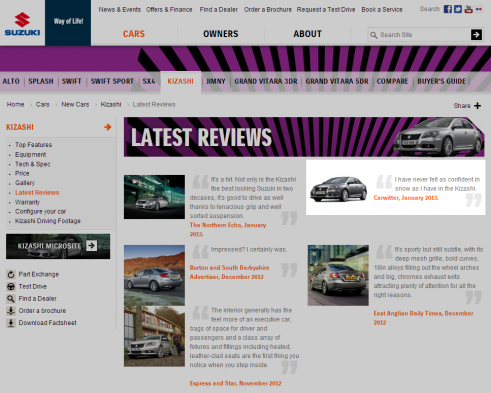Click the Share plus icon
491x393 pixels.
pos(477,106)
